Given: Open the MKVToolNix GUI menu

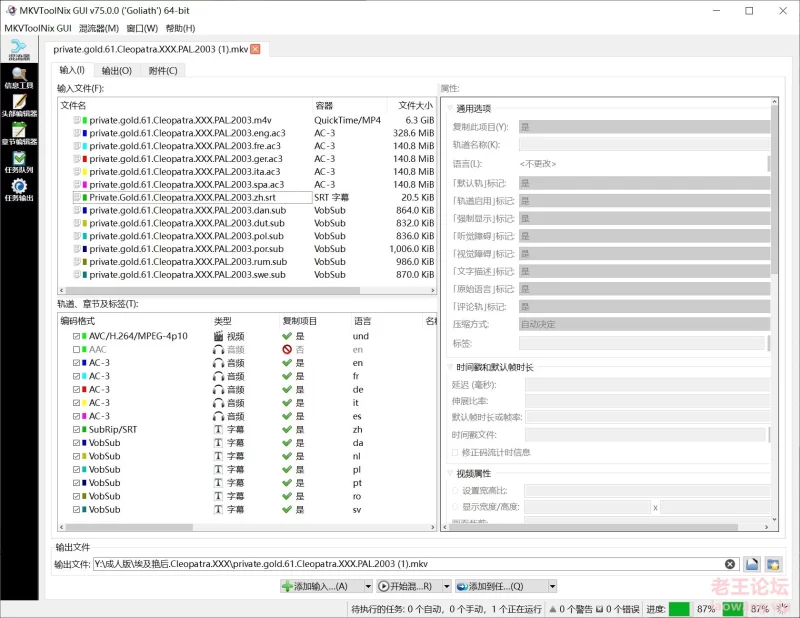Looking at the screenshot, I should pyautogui.click(x=38, y=28).
